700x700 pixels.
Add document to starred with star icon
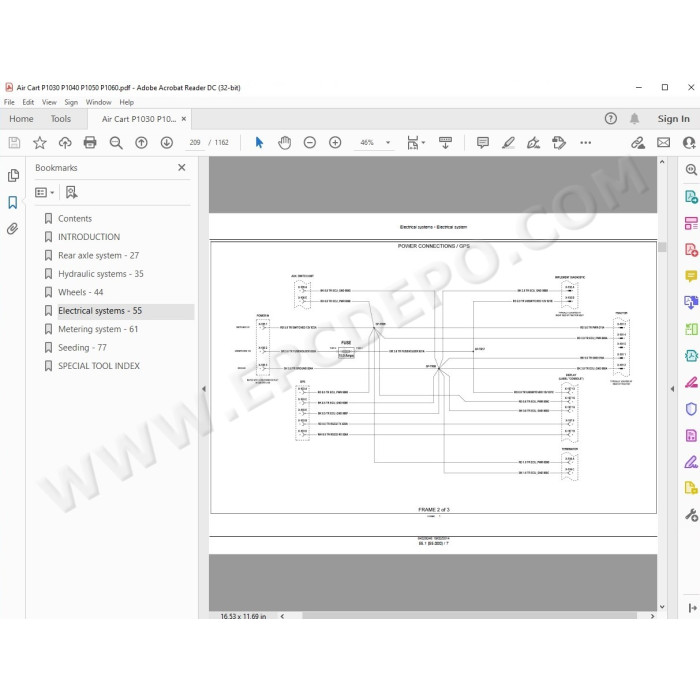(x=40, y=142)
